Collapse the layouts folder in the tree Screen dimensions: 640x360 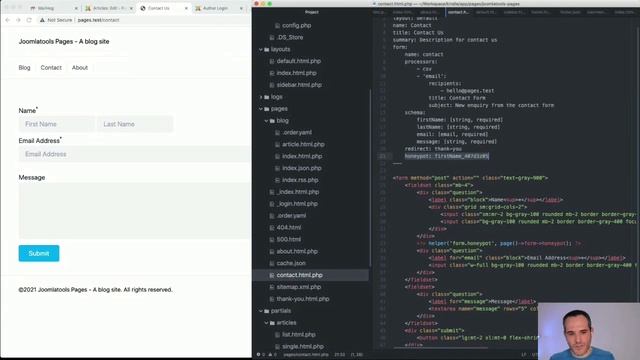pos(261,49)
